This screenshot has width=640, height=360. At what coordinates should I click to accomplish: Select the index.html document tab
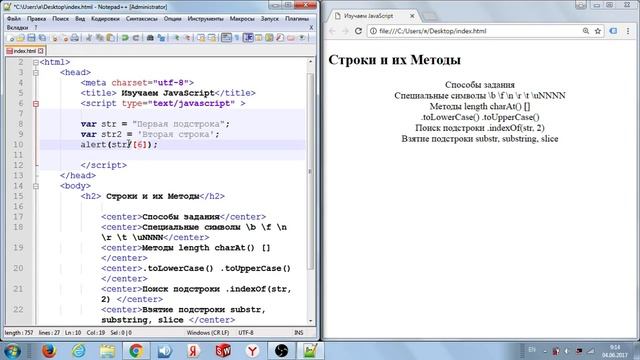point(24,51)
